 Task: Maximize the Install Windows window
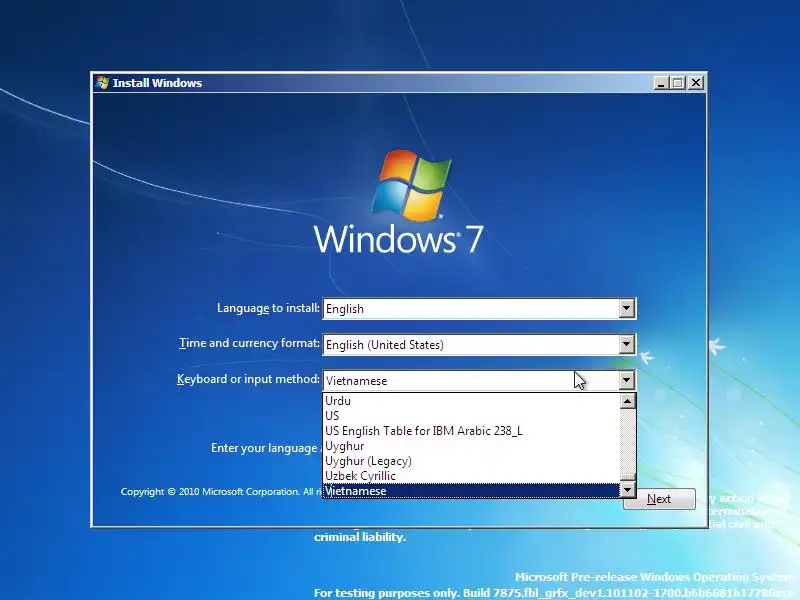[678, 83]
